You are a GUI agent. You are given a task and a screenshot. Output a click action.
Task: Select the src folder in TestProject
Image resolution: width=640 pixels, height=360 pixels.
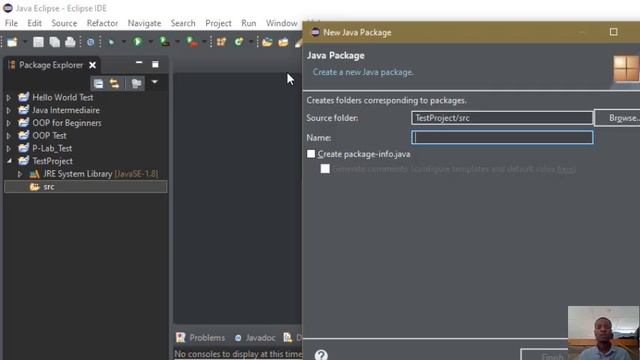click(49, 187)
